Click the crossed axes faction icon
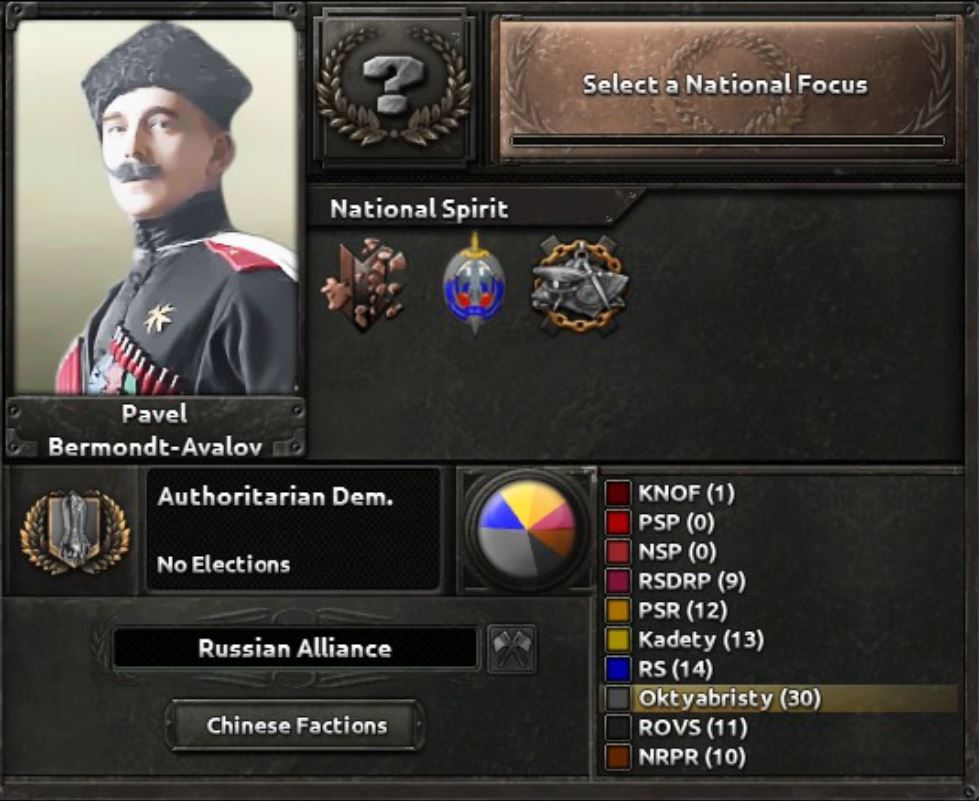Image resolution: width=979 pixels, height=801 pixels. pyautogui.click(x=511, y=649)
